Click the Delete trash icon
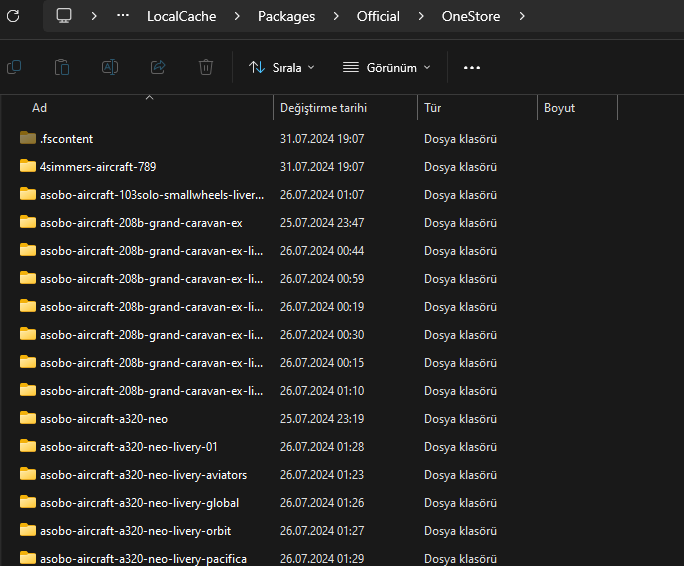Viewport: 684px width, 566px height. pyautogui.click(x=206, y=67)
